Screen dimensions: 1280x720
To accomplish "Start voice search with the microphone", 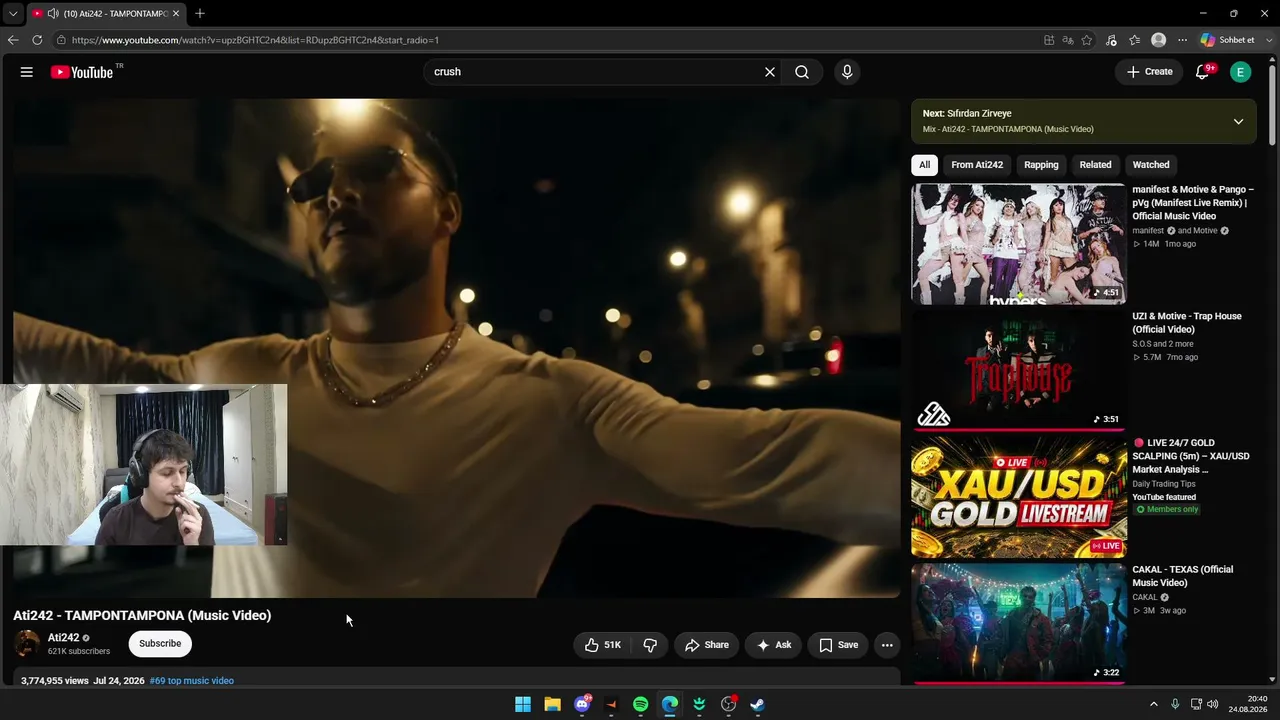I will pyautogui.click(x=847, y=72).
